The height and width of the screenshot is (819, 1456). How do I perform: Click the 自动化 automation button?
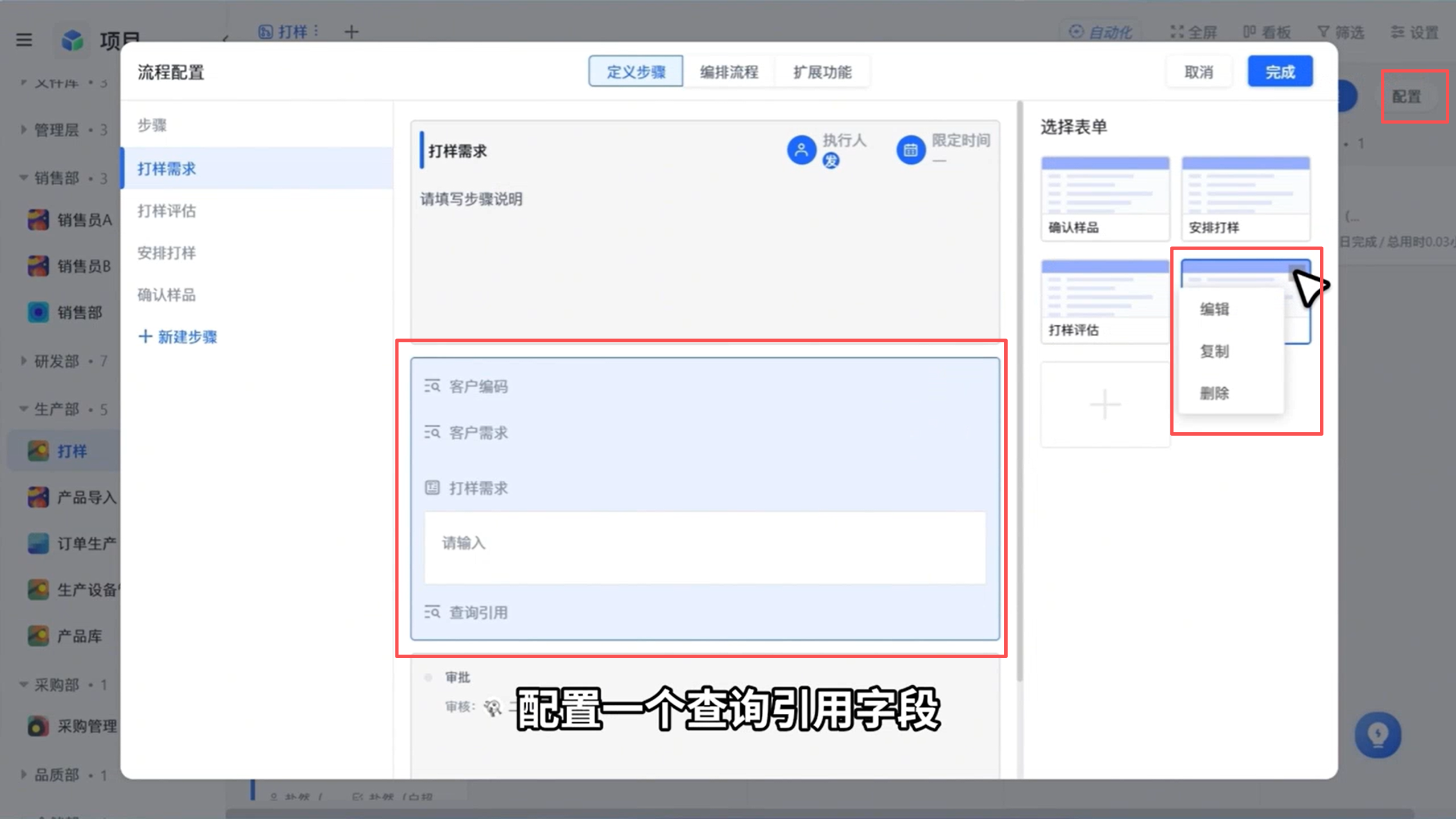click(x=1100, y=32)
